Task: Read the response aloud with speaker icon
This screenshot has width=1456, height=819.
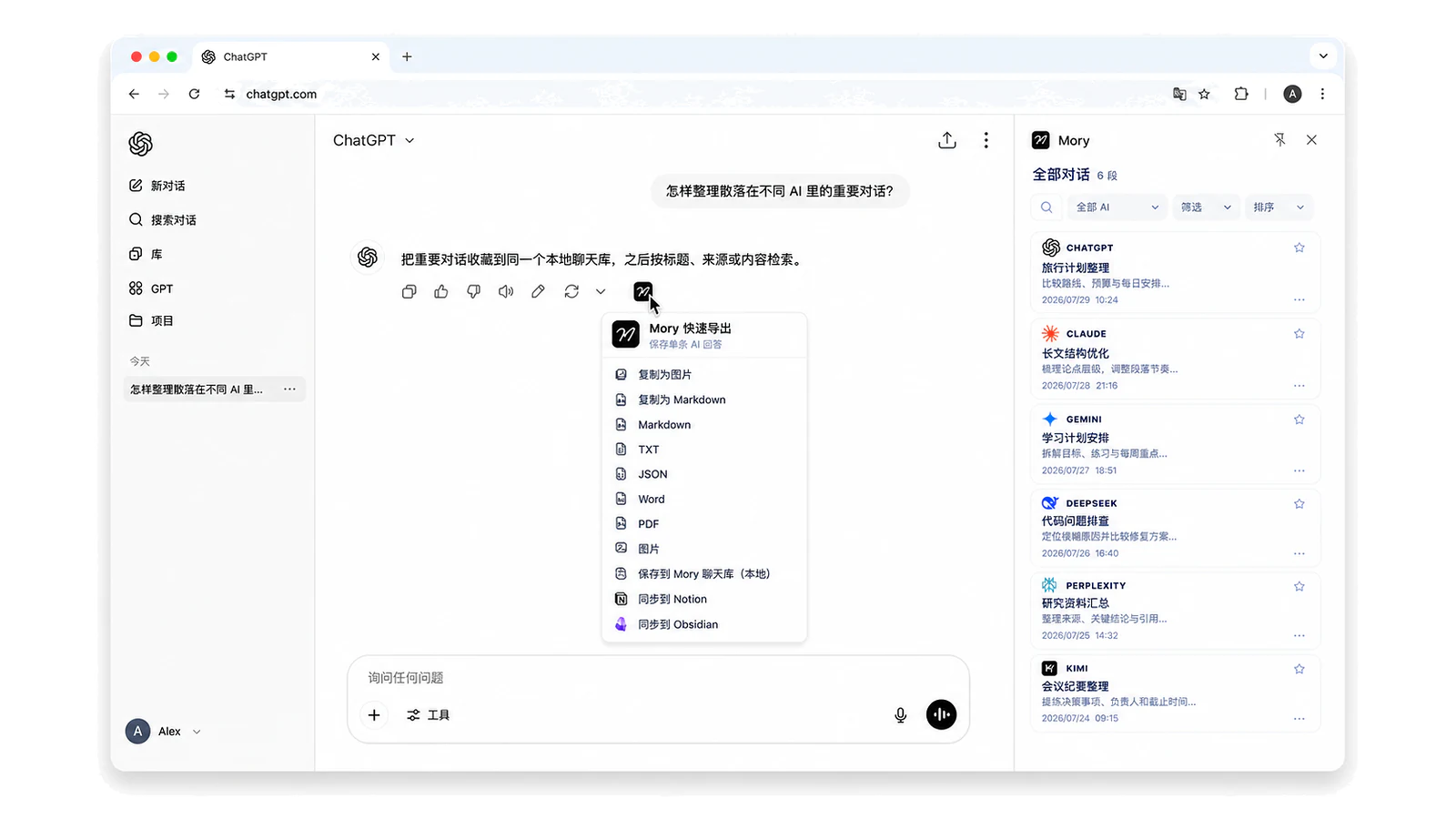Action: [x=506, y=291]
